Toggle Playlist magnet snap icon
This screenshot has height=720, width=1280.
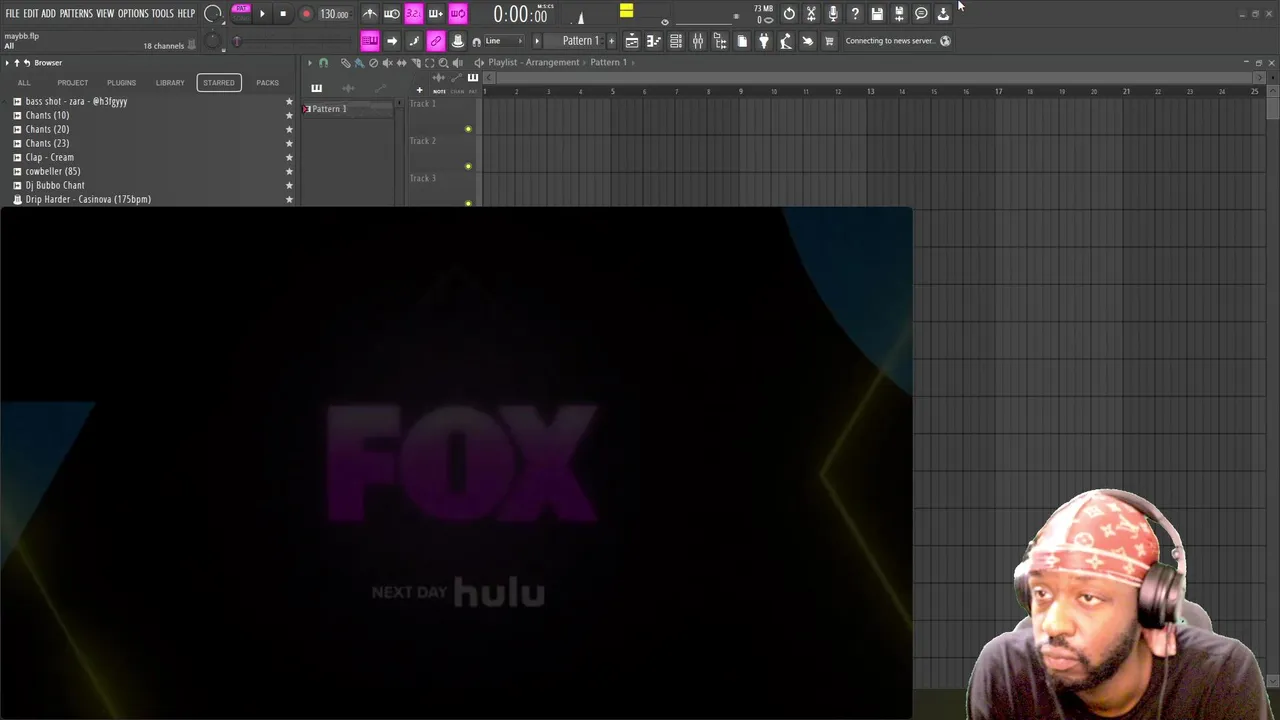(323, 62)
